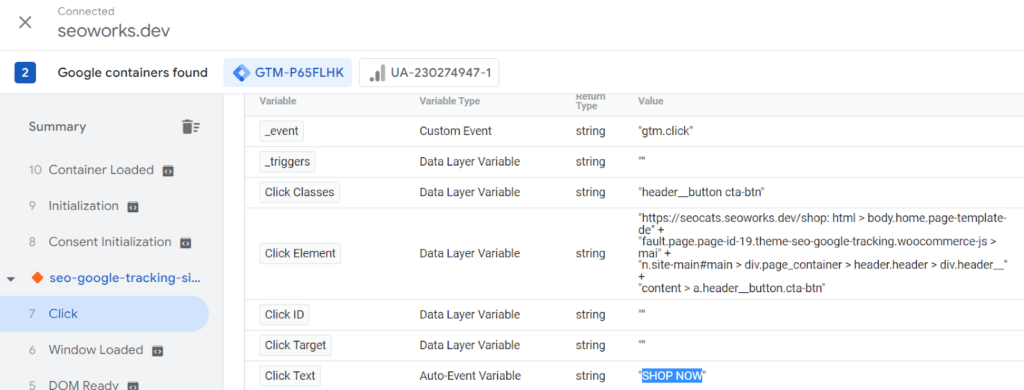Click the code icon beside DOM Ready
The height and width of the screenshot is (390, 1024).
coord(133,385)
